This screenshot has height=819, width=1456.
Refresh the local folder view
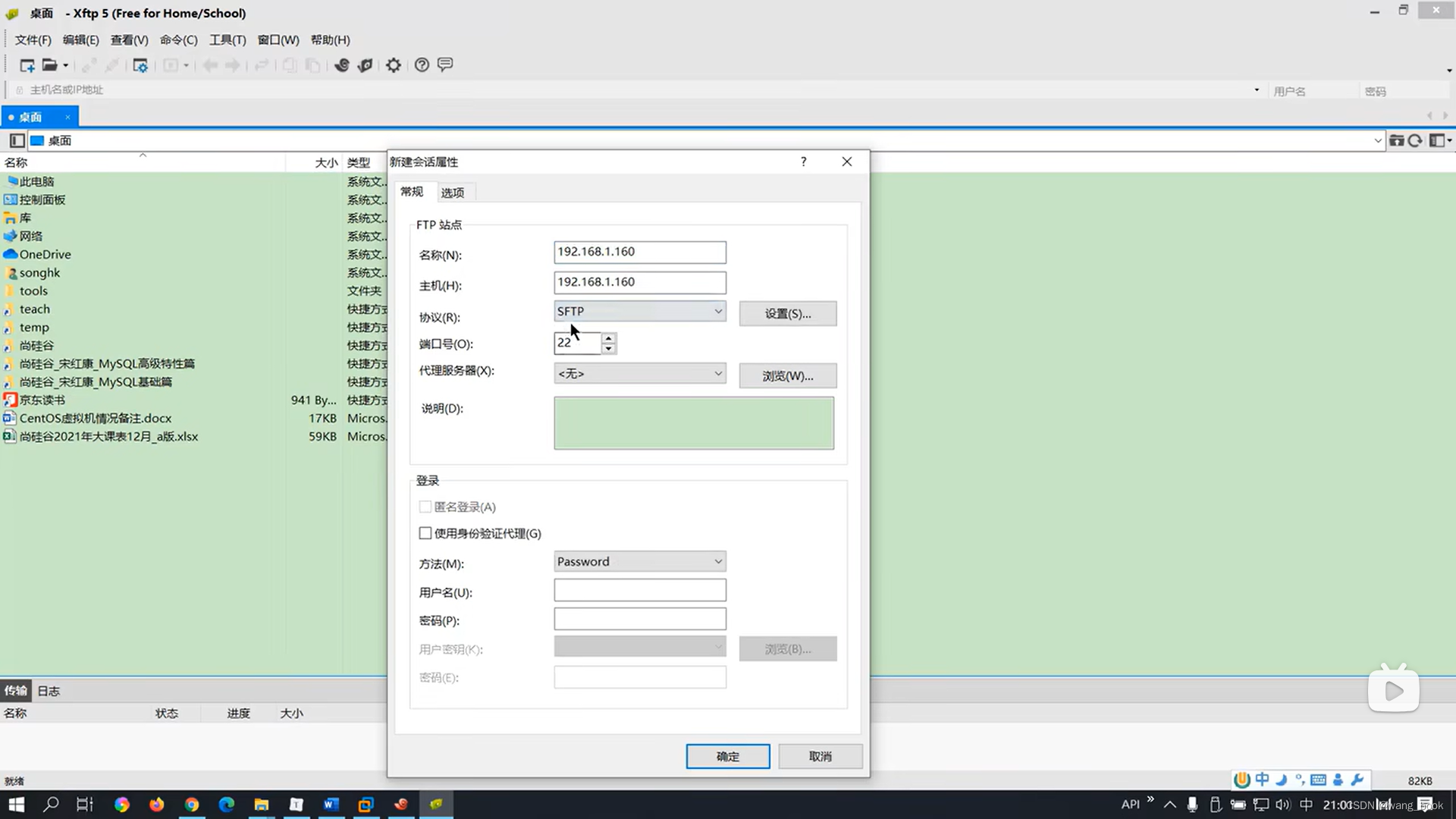coord(1415,140)
